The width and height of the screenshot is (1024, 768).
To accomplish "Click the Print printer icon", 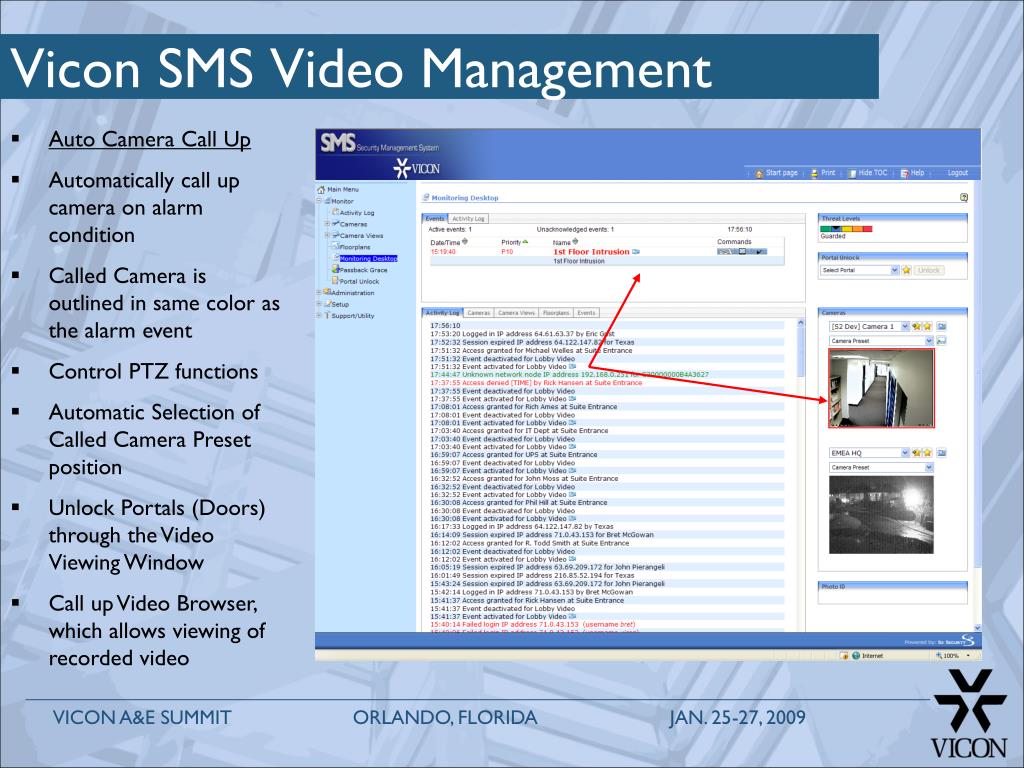I will click(814, 173).
